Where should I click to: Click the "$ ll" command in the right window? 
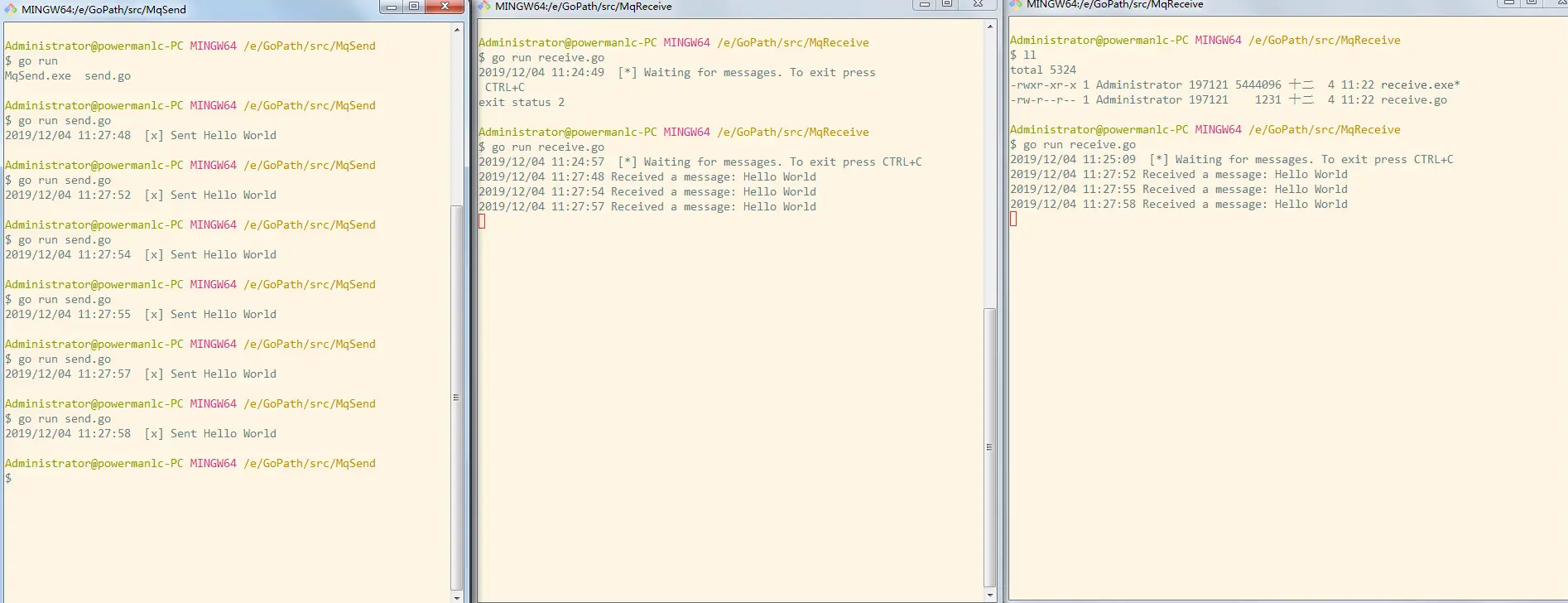[x=1023, y=55]
